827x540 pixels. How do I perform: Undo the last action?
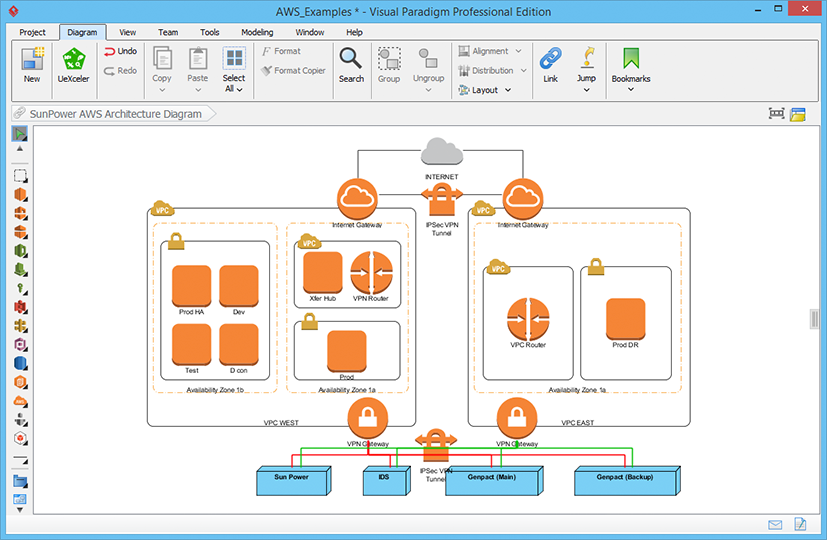pyautogui.click(x=121, y=51)
